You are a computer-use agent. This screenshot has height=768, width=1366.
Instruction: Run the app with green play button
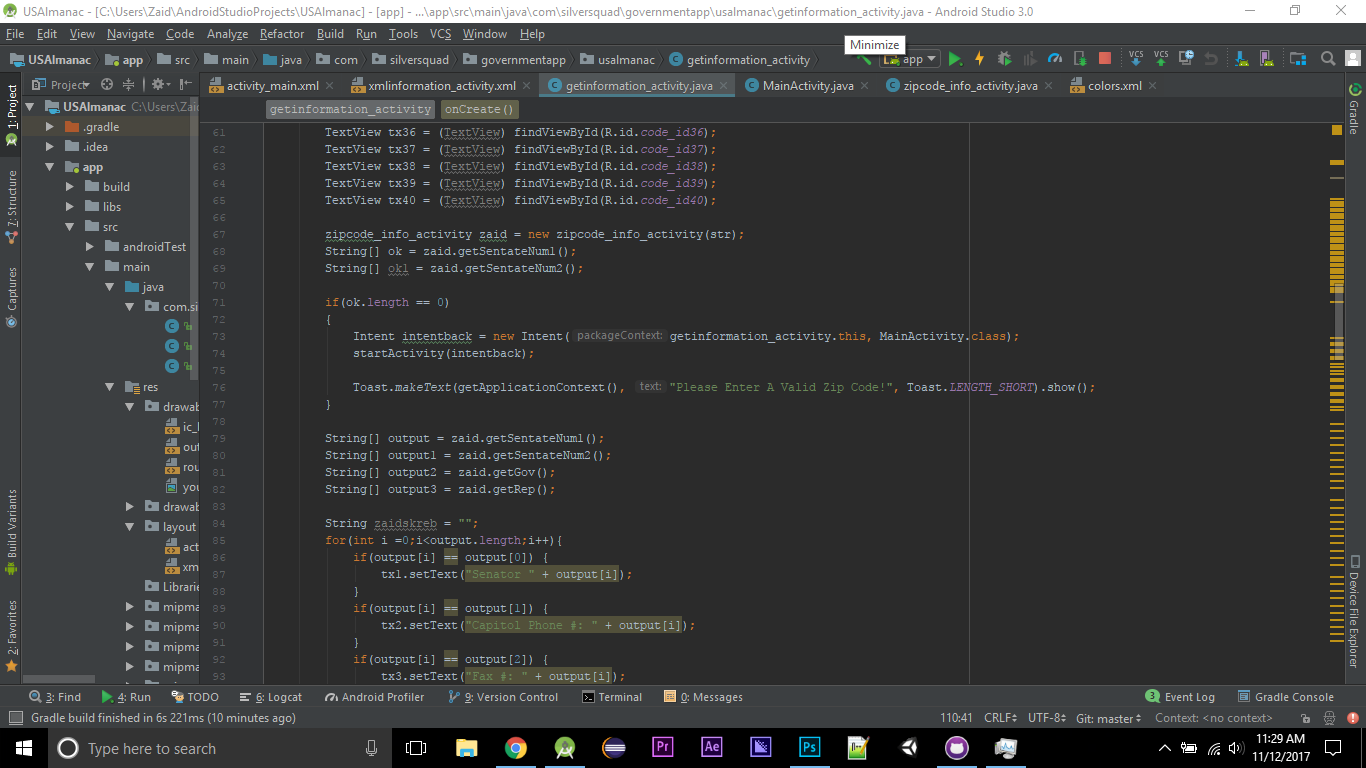[955, 59]
